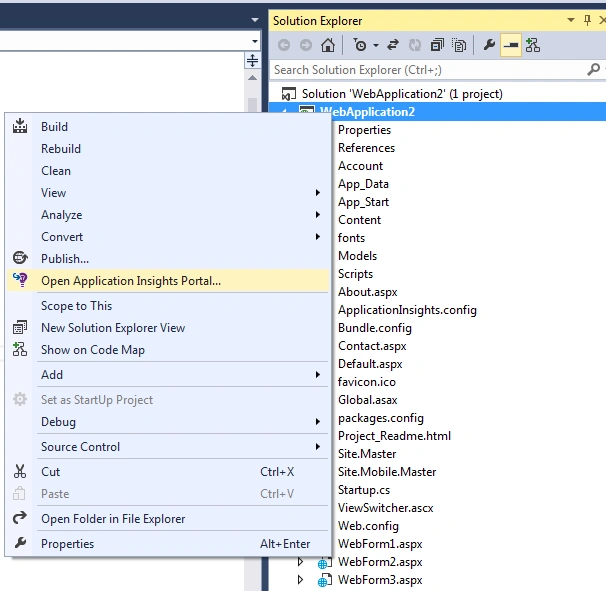Click the Collapse All toolbar icon
This screenshot has height=591, width=606.
point(437,45)
